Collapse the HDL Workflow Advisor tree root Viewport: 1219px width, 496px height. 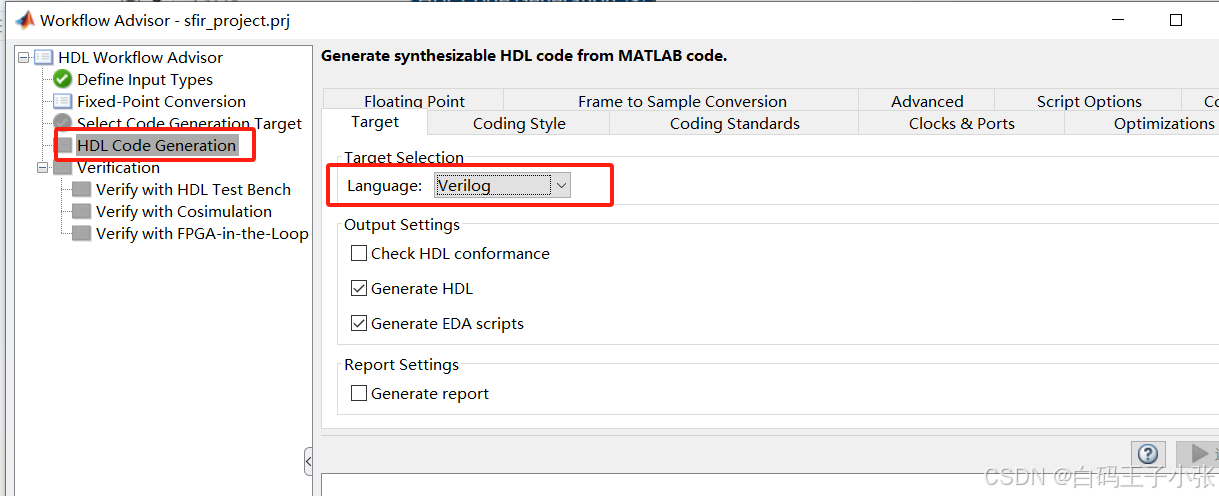pos(23,57)
